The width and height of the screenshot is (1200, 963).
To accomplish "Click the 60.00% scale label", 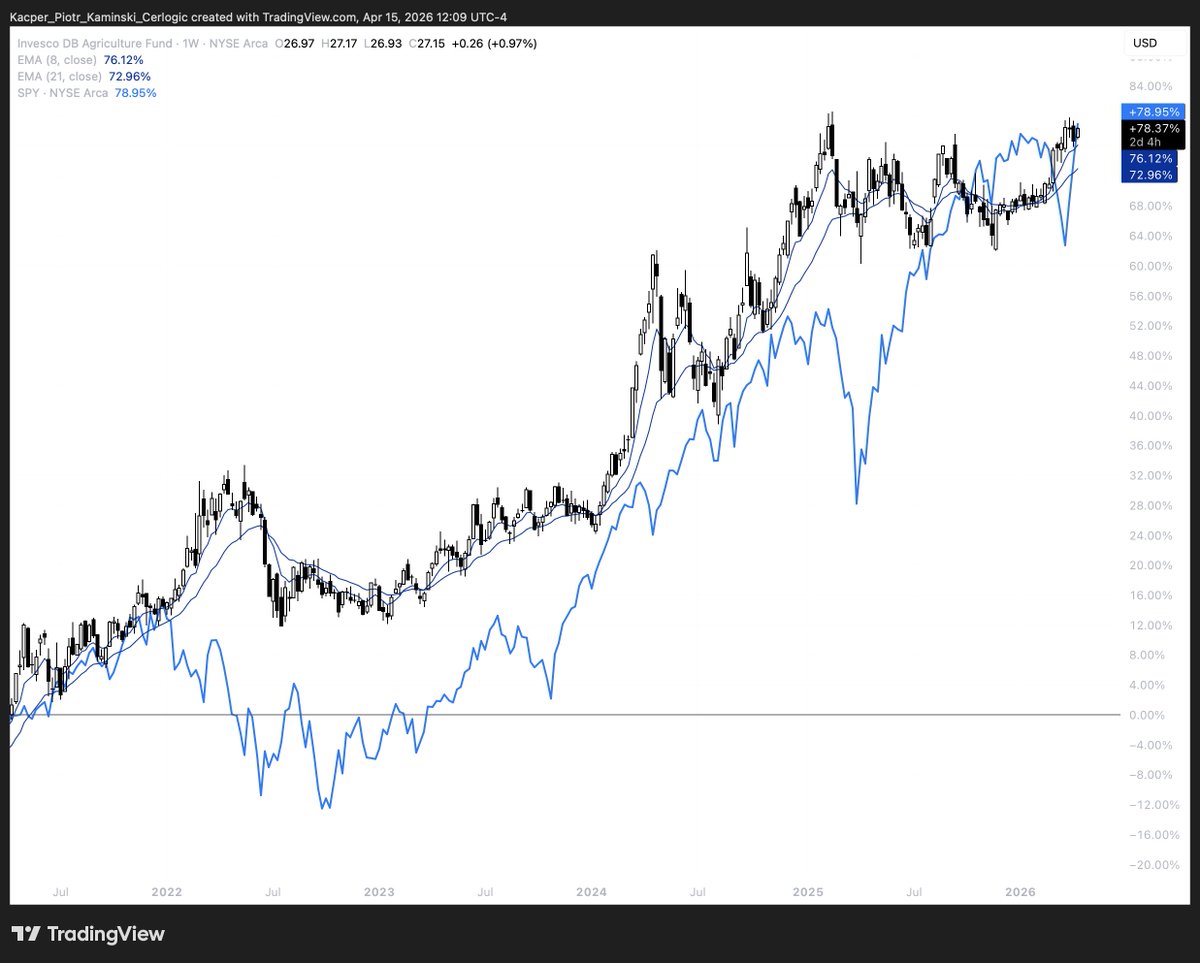I will click(1150, 266).
